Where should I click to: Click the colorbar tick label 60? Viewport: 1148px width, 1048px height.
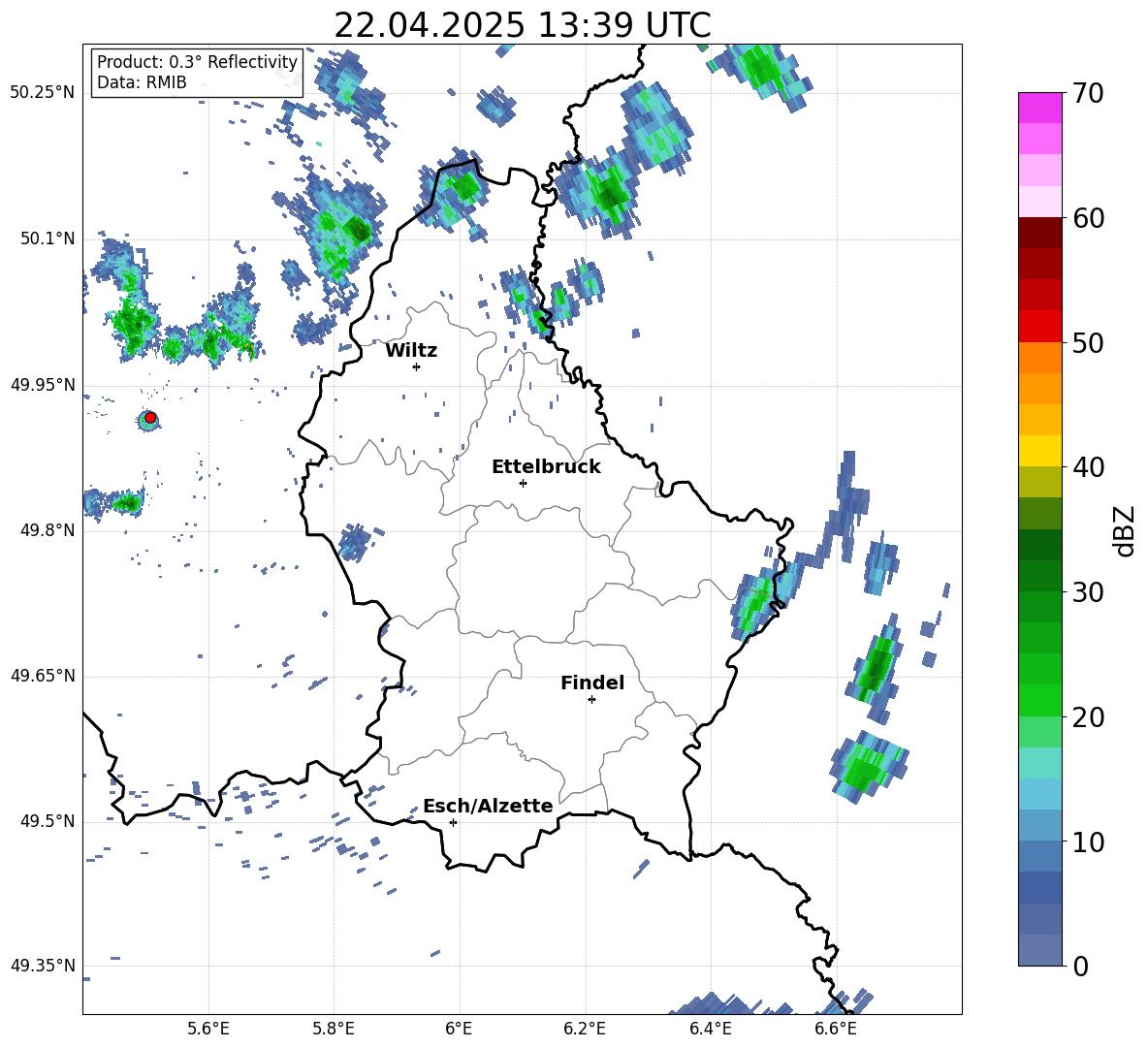point(1088,218)
